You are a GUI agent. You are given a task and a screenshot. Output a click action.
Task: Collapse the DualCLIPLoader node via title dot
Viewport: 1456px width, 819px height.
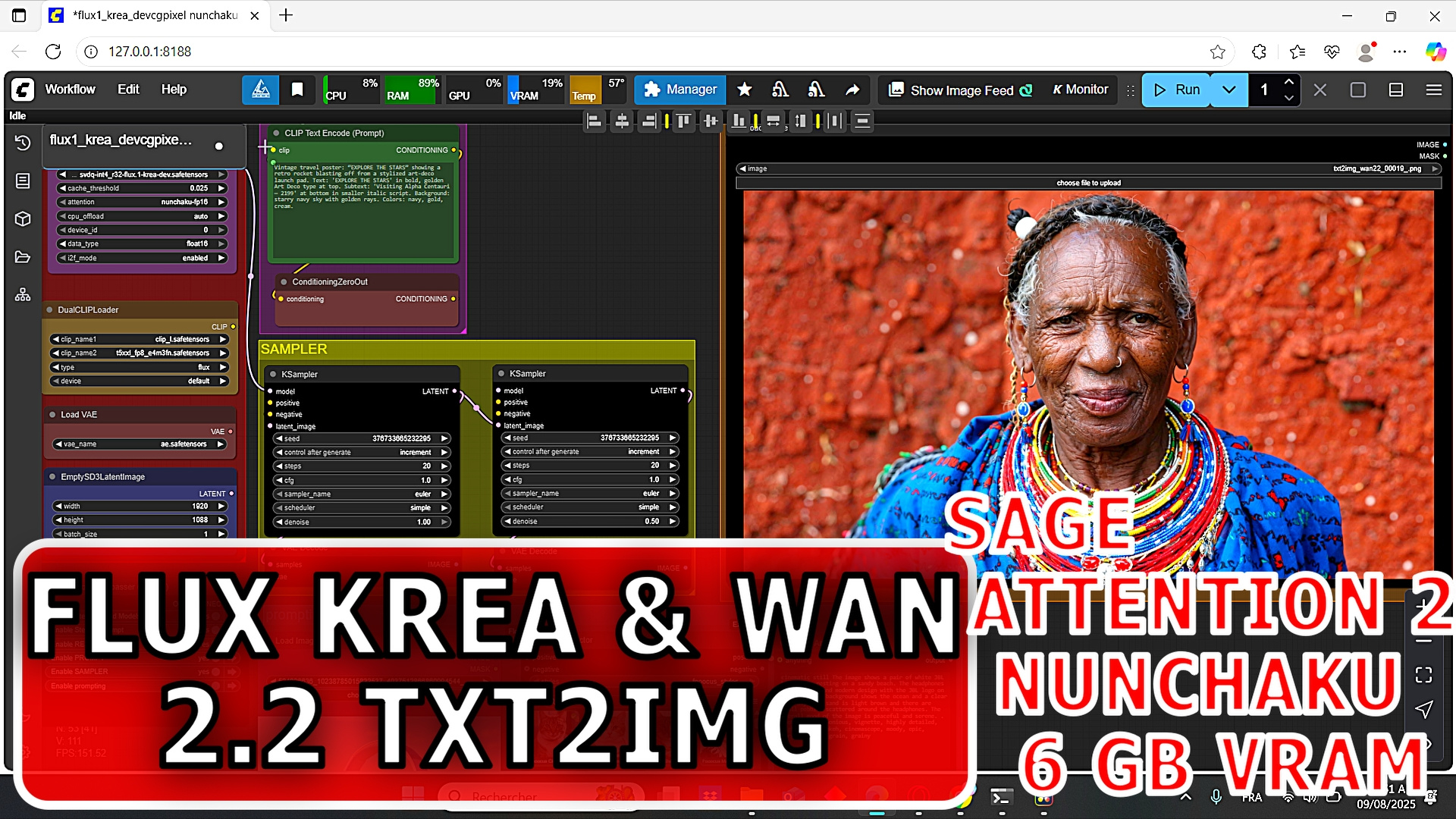point(50,310)
